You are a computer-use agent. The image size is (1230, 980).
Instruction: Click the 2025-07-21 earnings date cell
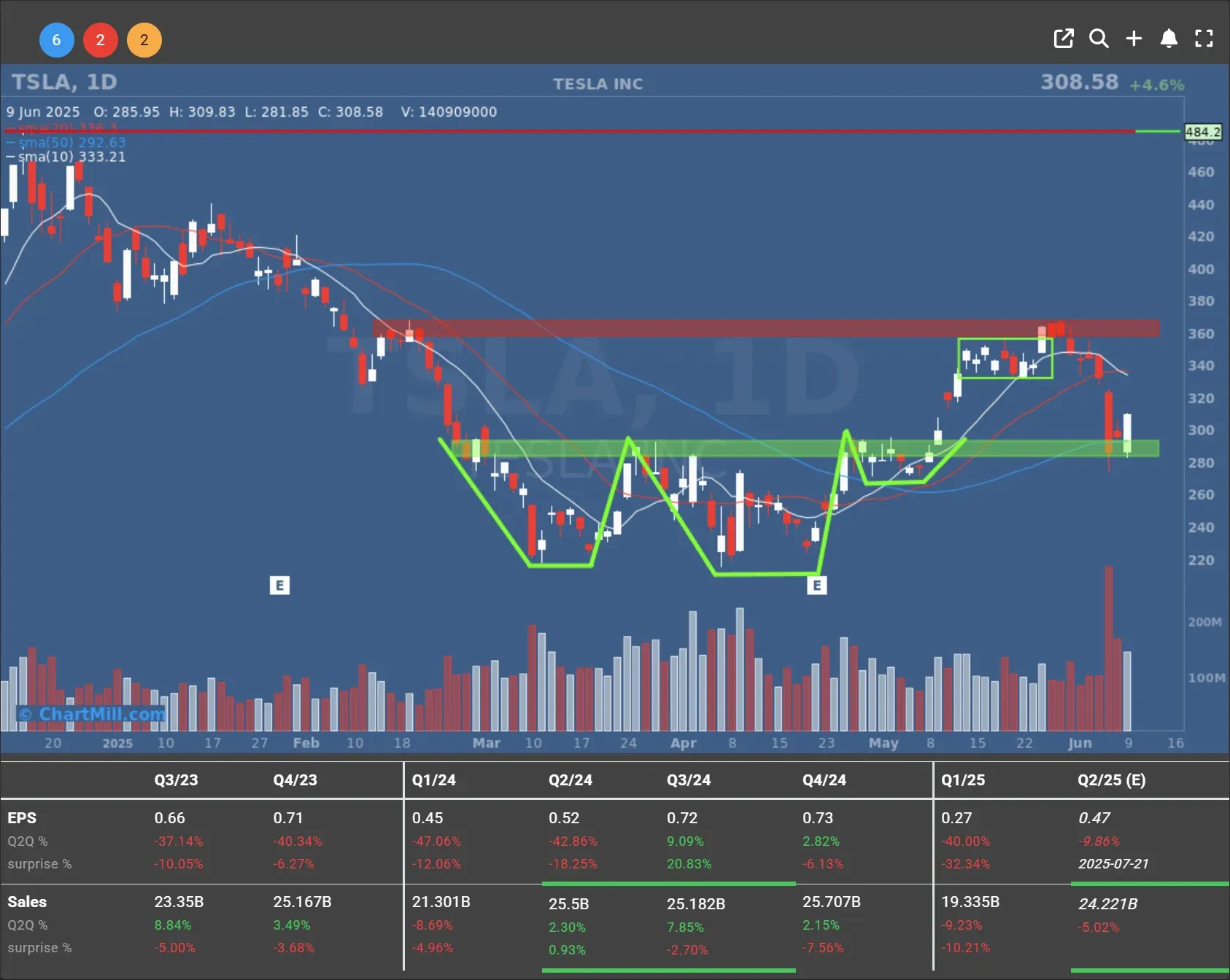click(x=1113, y=864)
